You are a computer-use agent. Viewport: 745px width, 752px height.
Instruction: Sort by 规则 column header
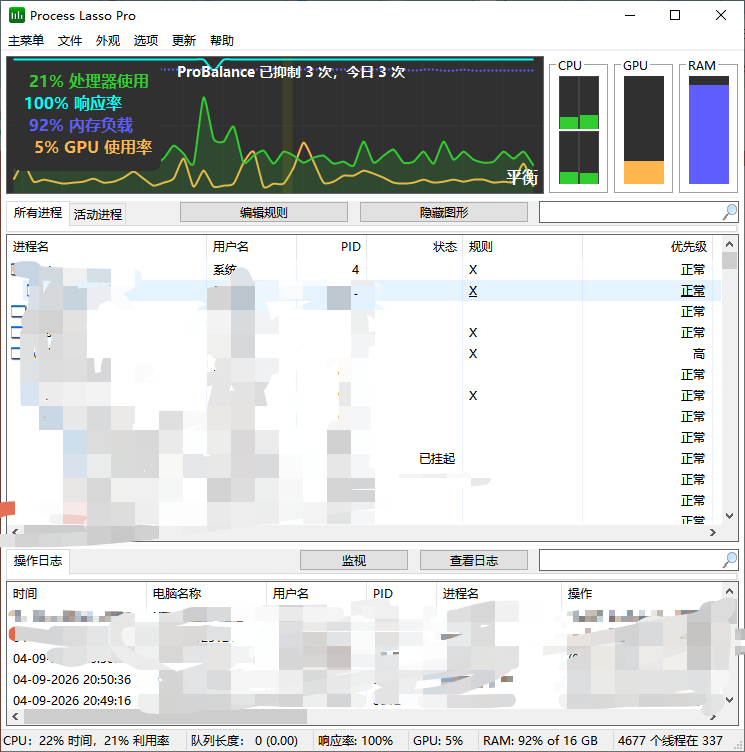click(522, 247)
